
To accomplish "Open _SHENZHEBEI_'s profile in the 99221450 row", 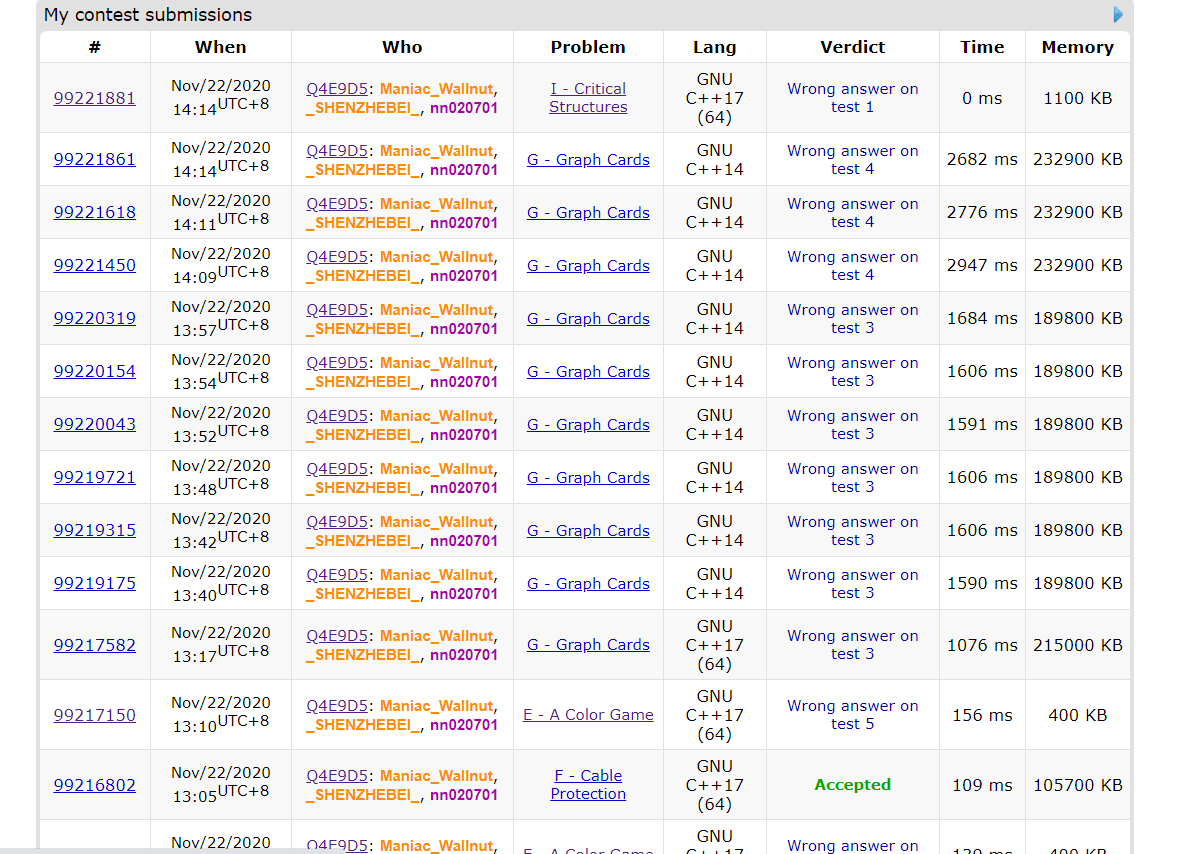I will [365, 276].
